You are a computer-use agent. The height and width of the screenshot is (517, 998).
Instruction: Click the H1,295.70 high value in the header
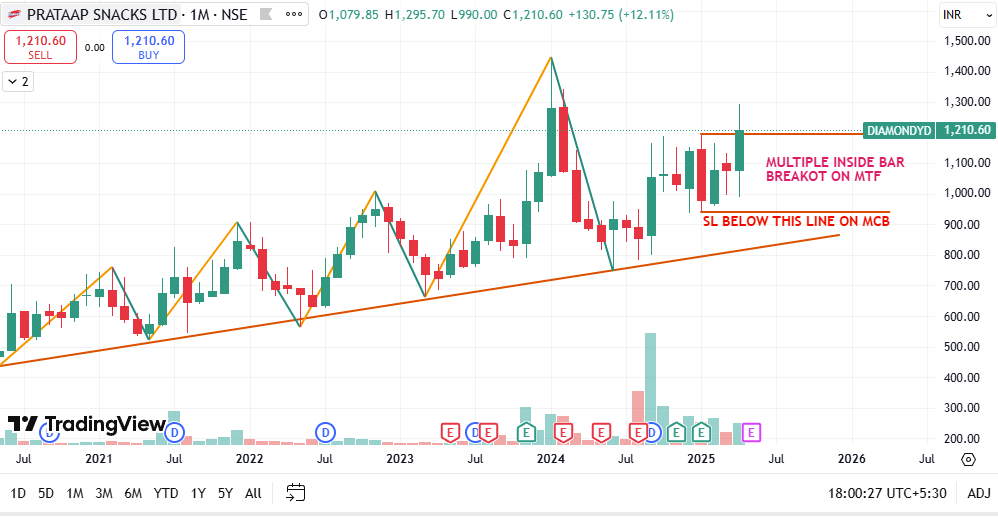point(415,14)
